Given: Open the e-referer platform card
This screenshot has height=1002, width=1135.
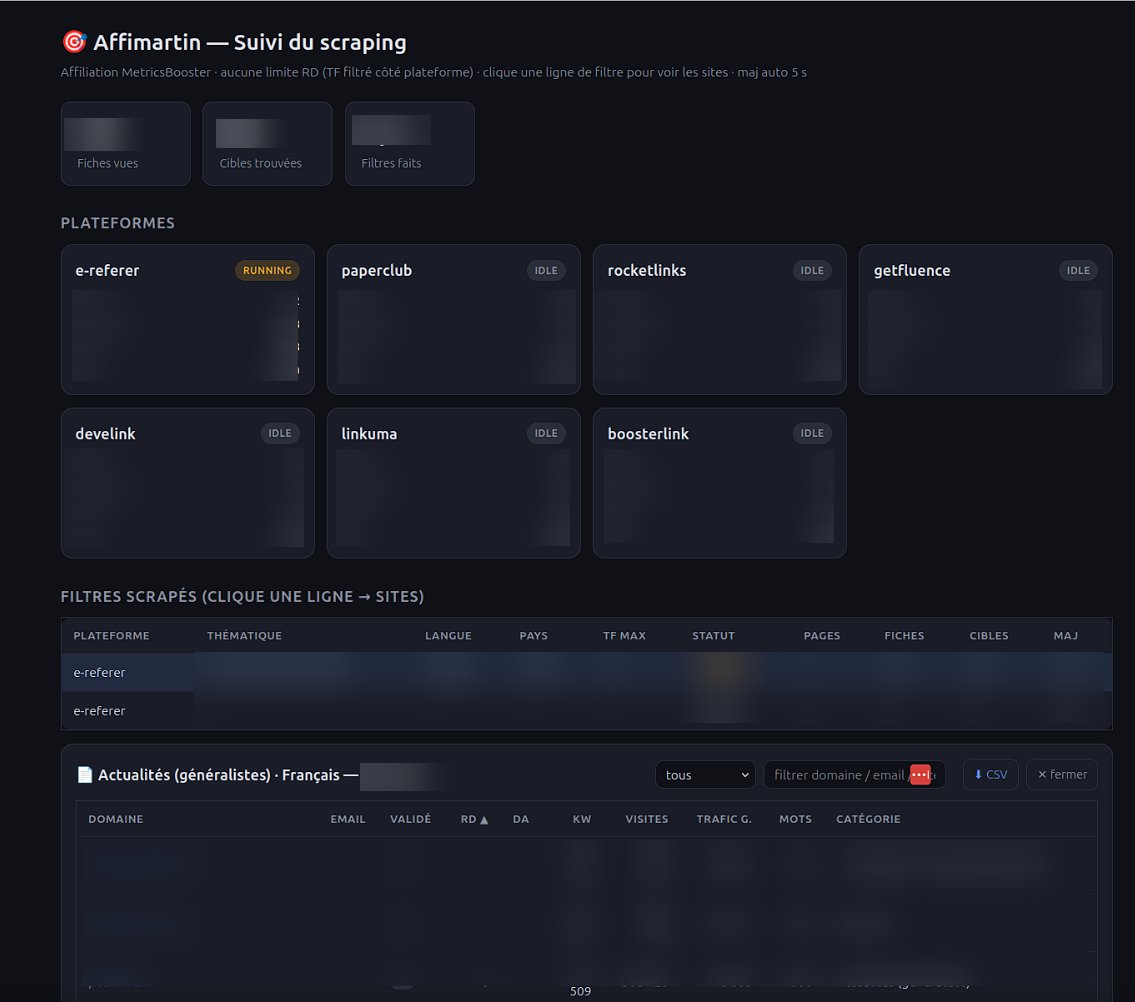Looking at the screenshot, I should (187, 319).
